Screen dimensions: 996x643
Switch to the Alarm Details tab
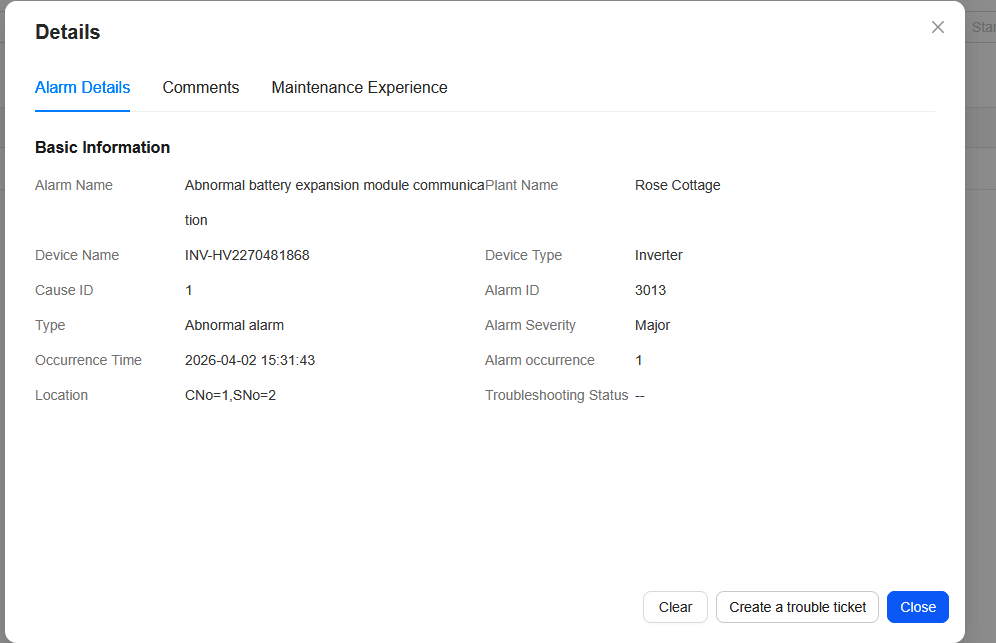82,88
